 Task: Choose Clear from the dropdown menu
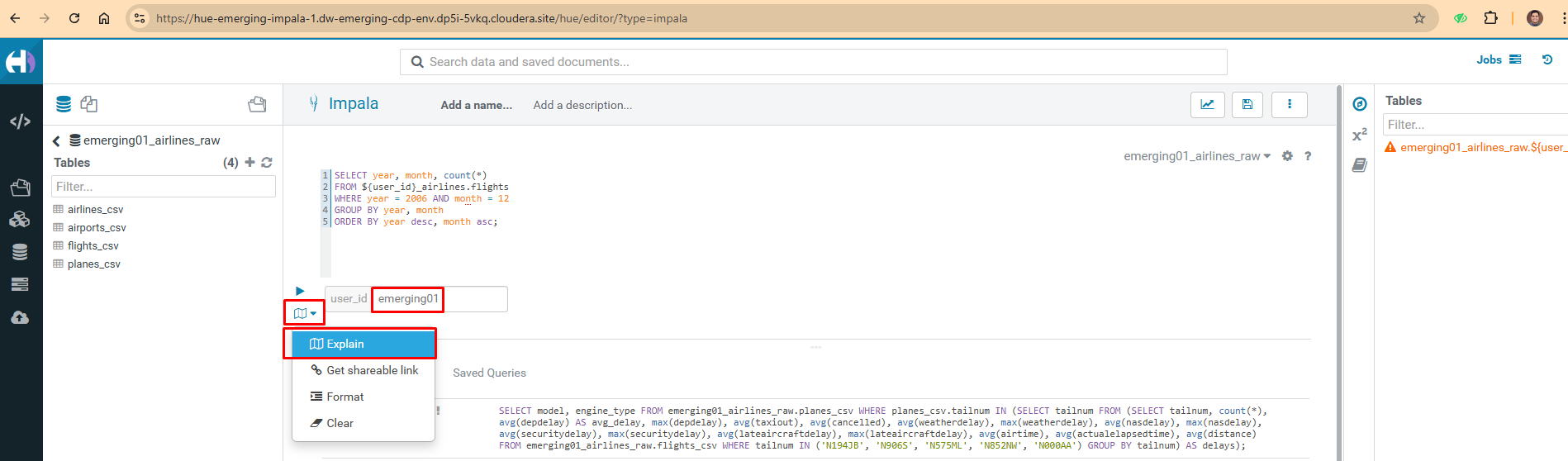click(363, 423)
